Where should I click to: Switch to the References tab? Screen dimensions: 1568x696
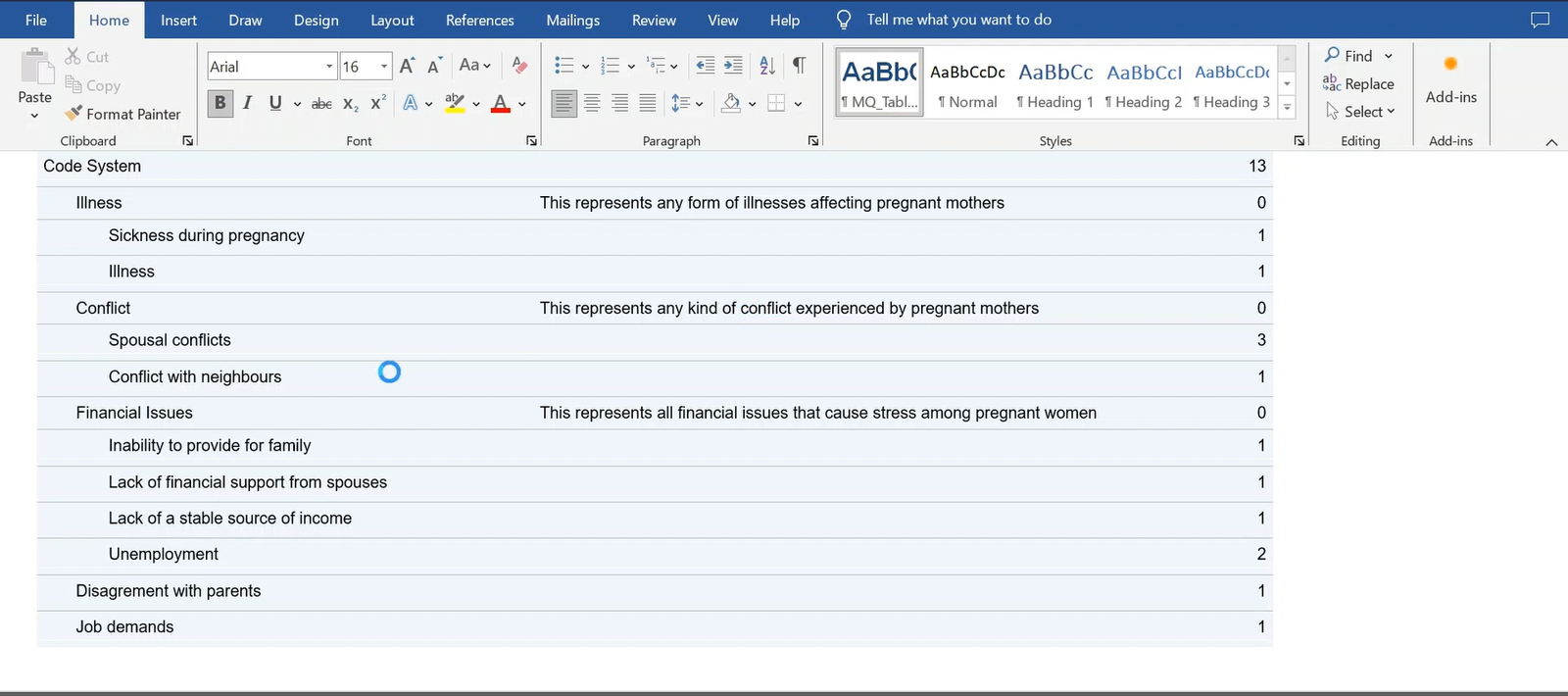coord(479,20)
